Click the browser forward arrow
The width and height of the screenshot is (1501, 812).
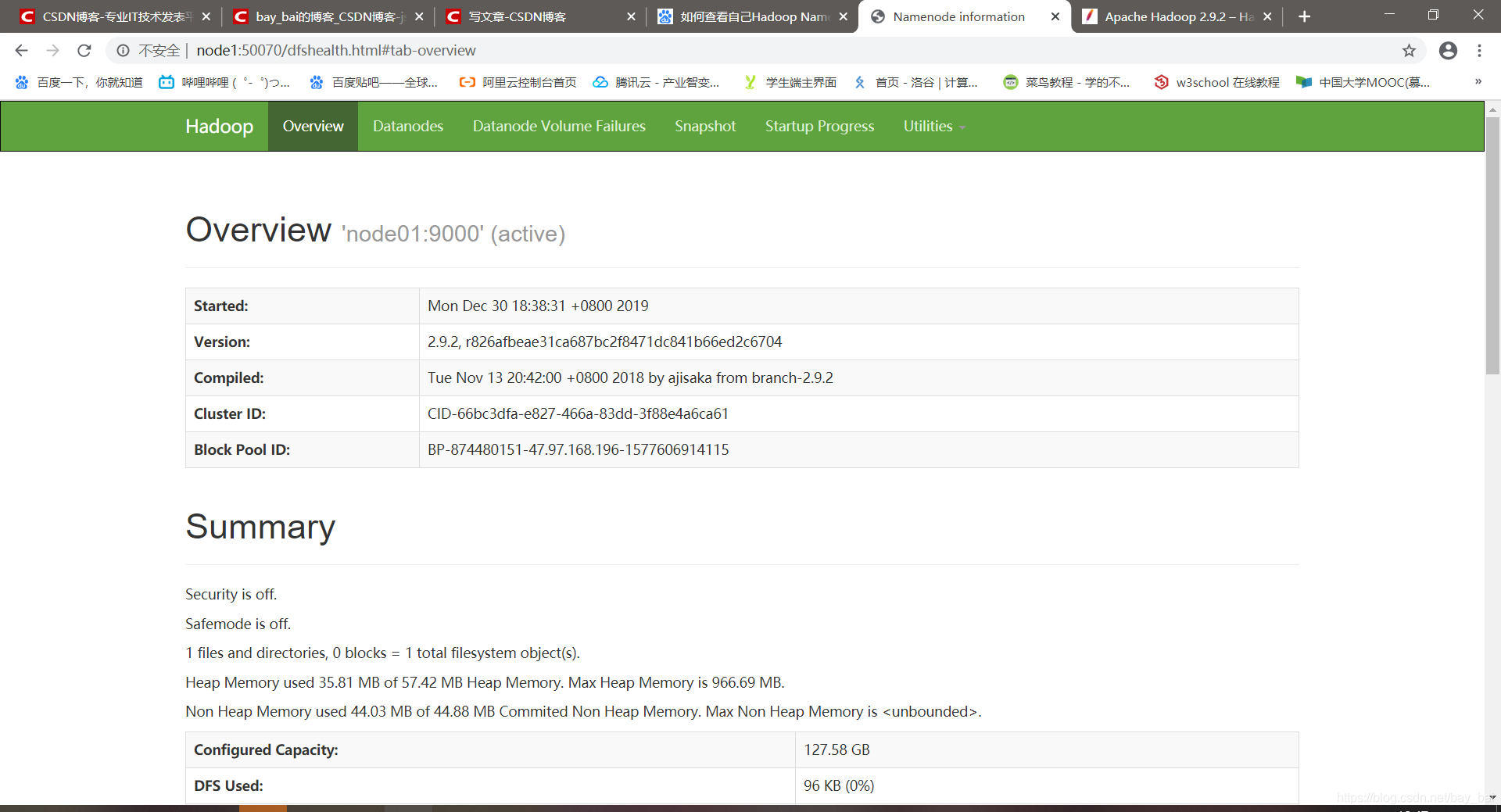[52, 51]
